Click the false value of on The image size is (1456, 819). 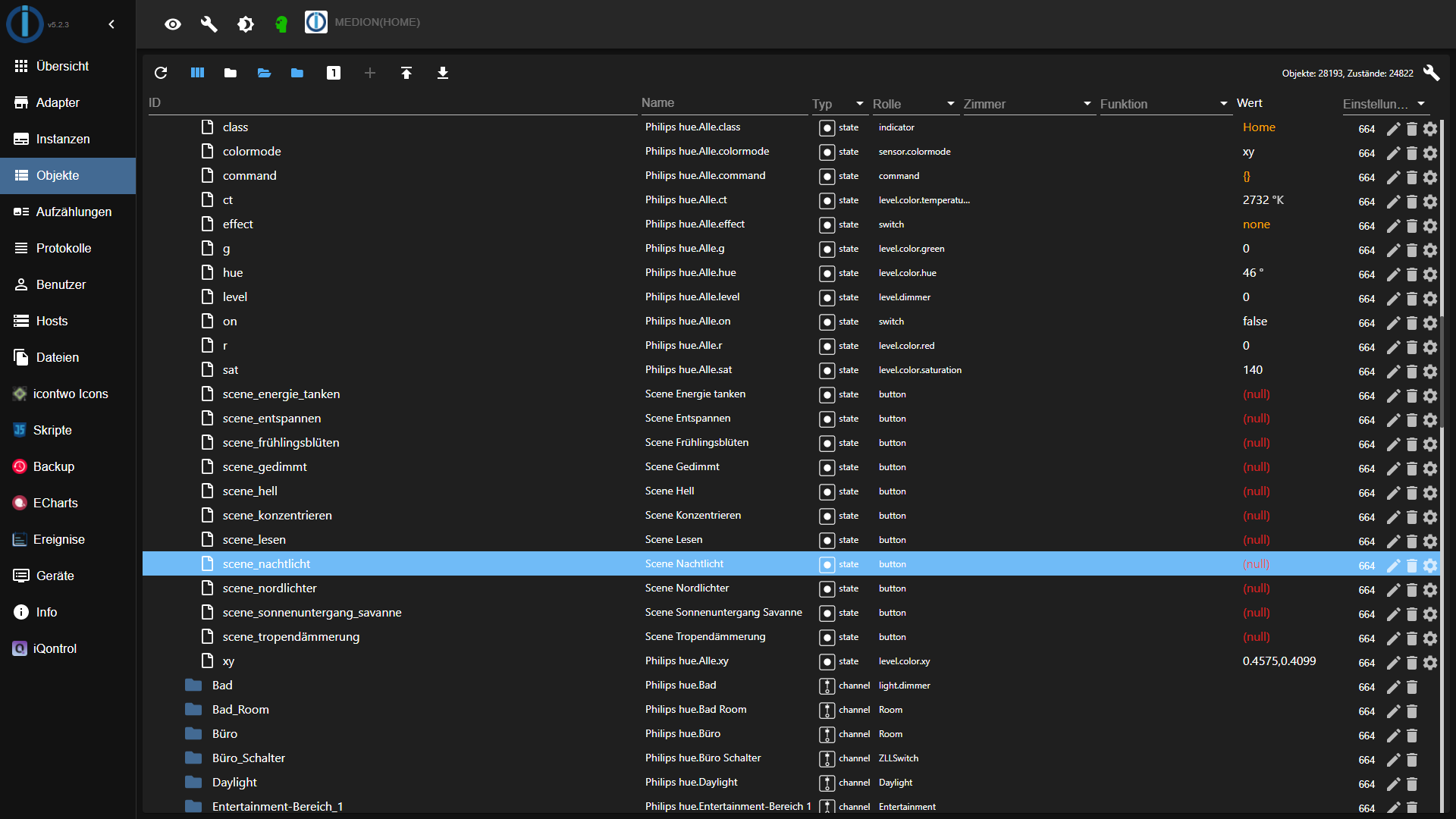tap(1255, 321)
